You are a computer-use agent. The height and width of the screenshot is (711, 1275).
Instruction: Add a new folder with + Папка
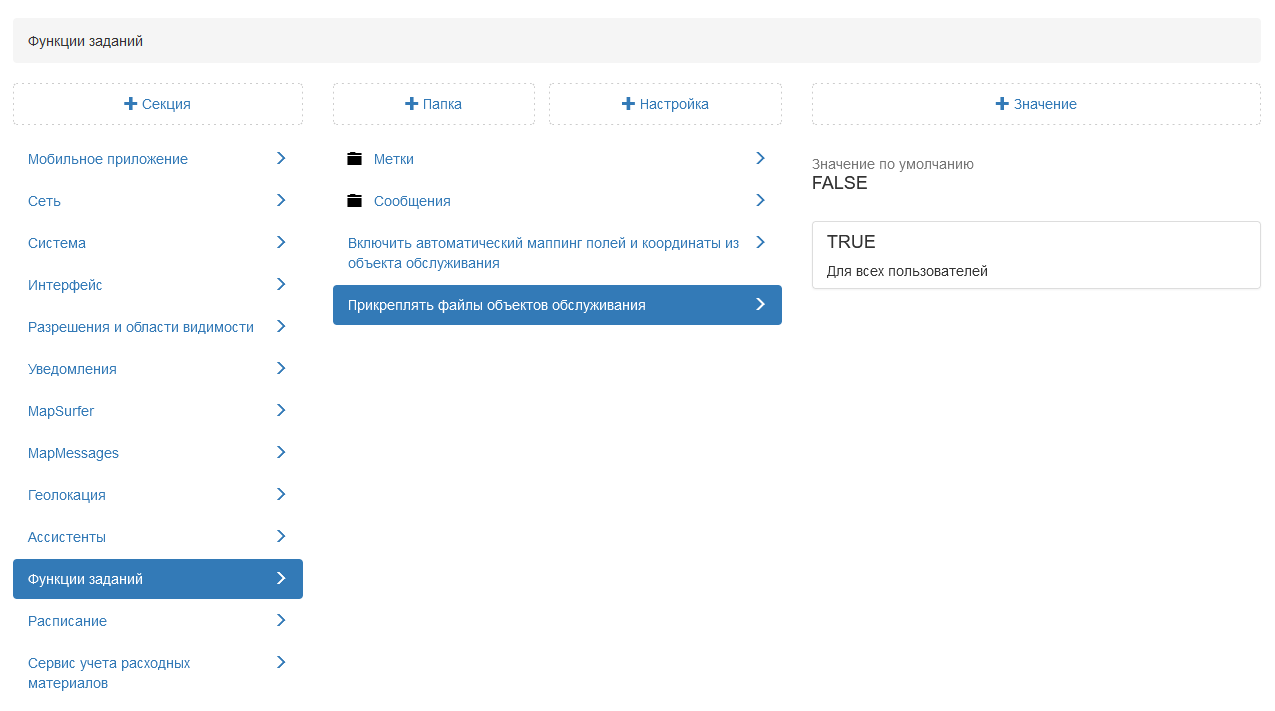click(x=434, y=104)
